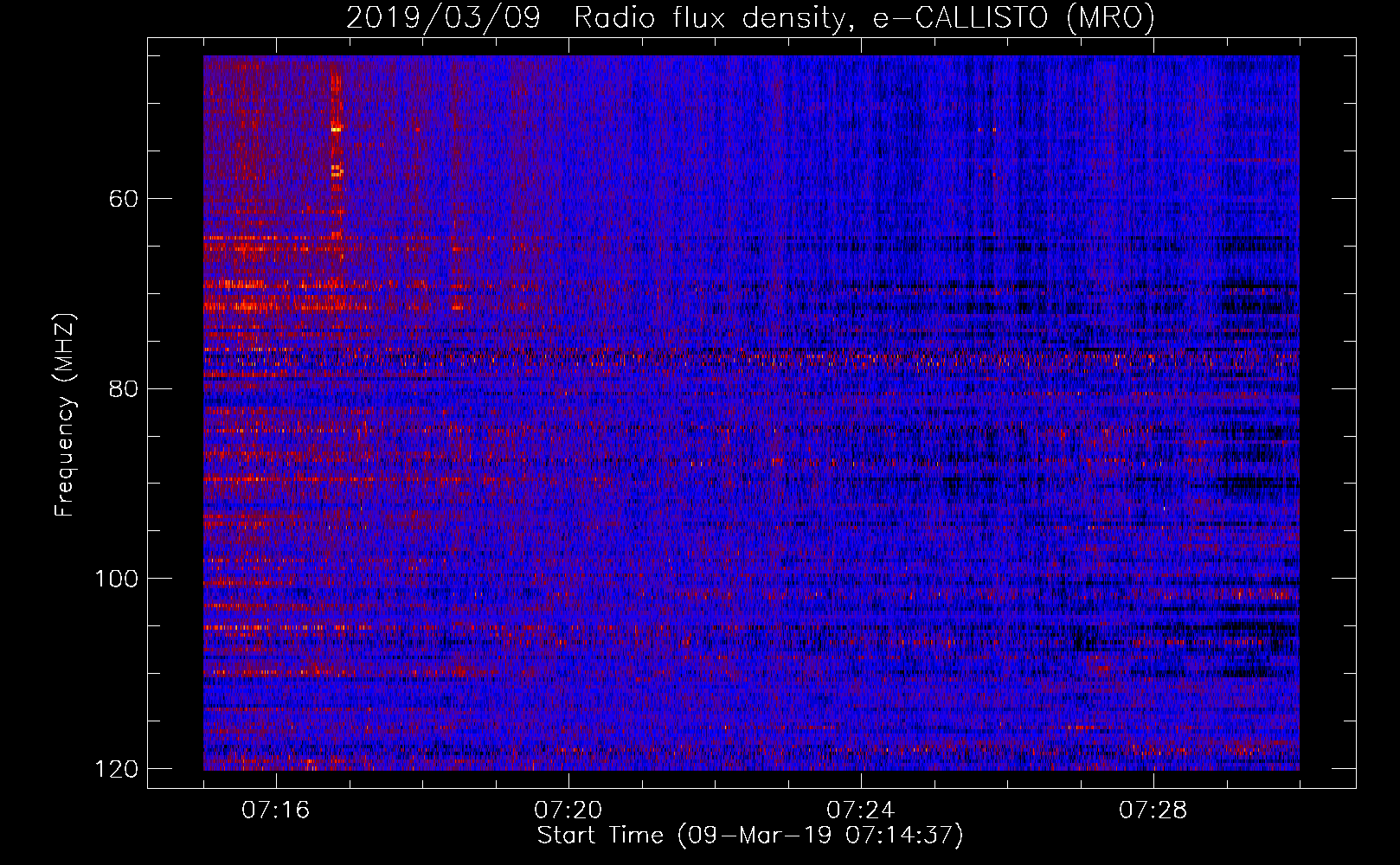Image resolution: width=1400 pixels, height=865 pixels.
Task: Click the 07:16 time tick label
Action: pos(276,810)
